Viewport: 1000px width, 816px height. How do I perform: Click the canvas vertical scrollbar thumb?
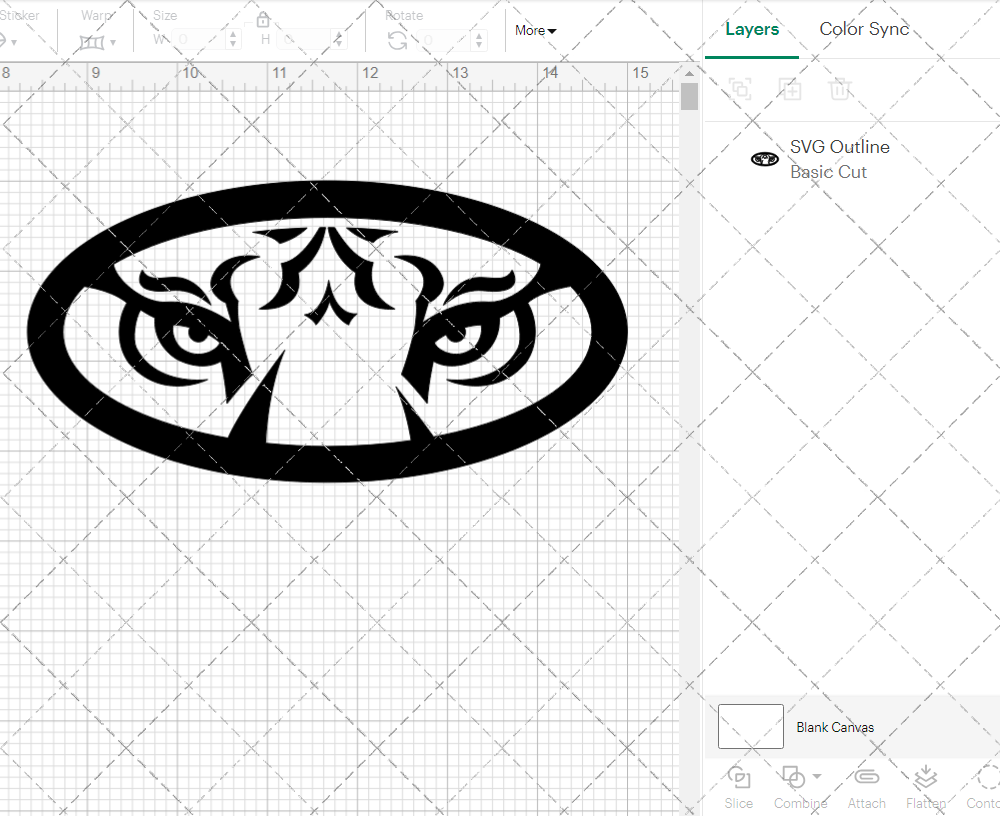(x=689, y=96)
